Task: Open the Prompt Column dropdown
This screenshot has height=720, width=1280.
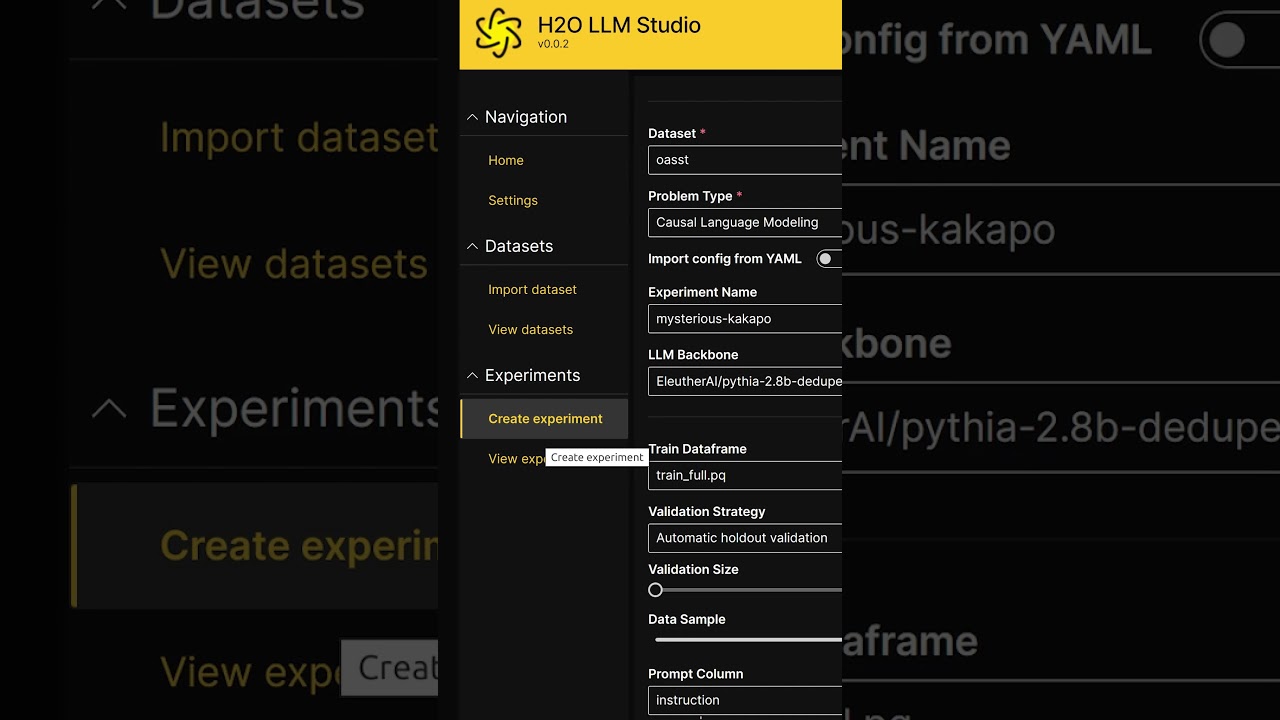Action: click(x=745, y=700)
